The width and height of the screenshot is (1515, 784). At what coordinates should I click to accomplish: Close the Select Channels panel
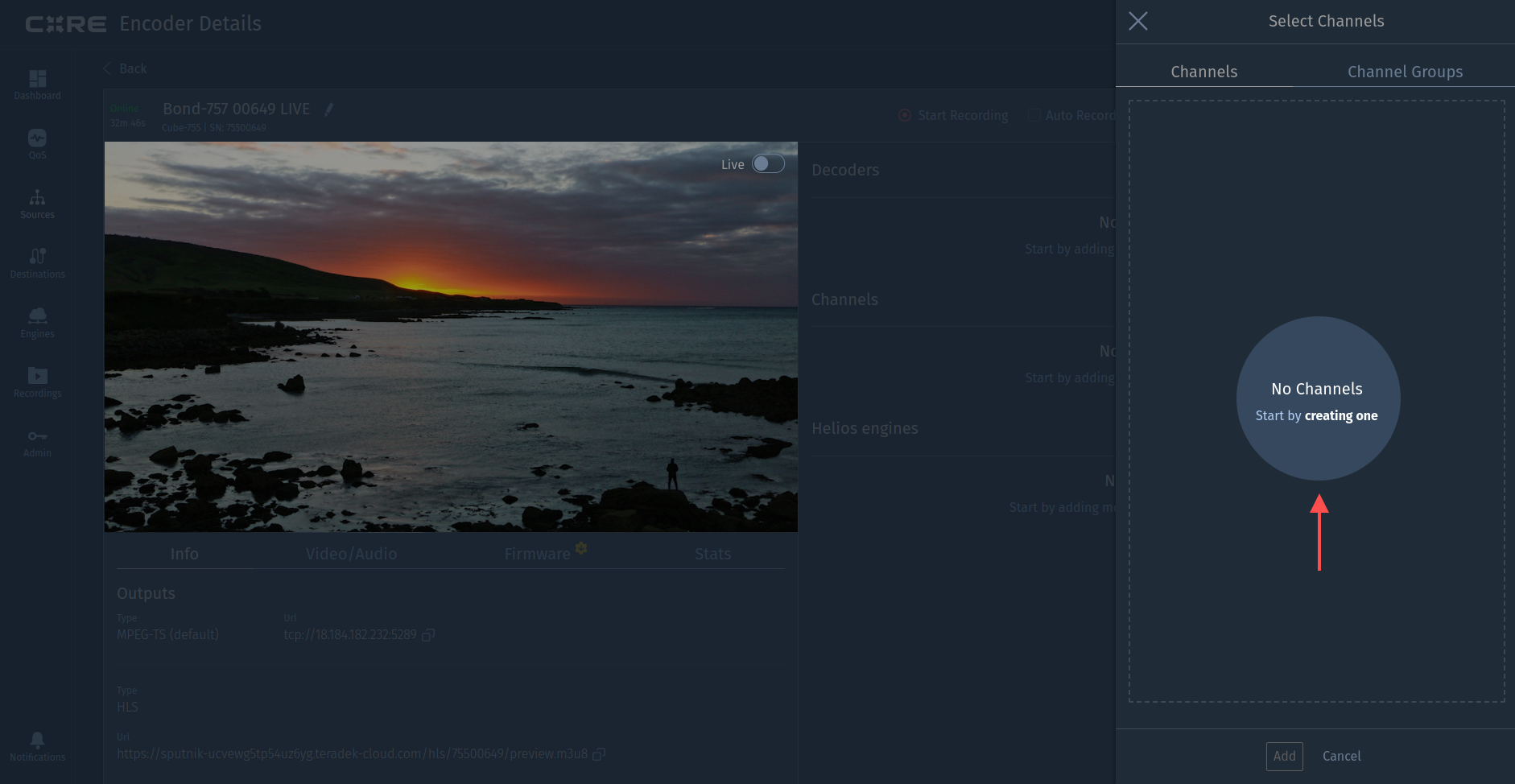pos(1138,21)
